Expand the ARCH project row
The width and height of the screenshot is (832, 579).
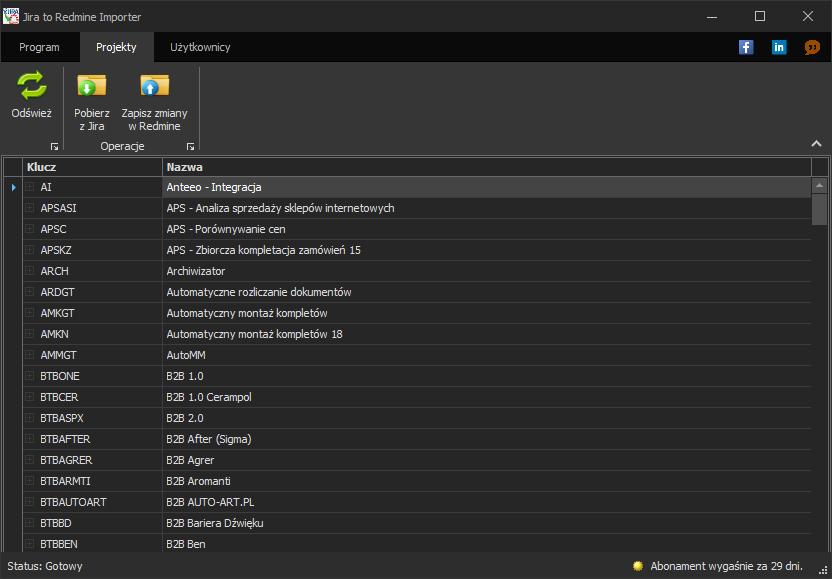click(30, 271)
